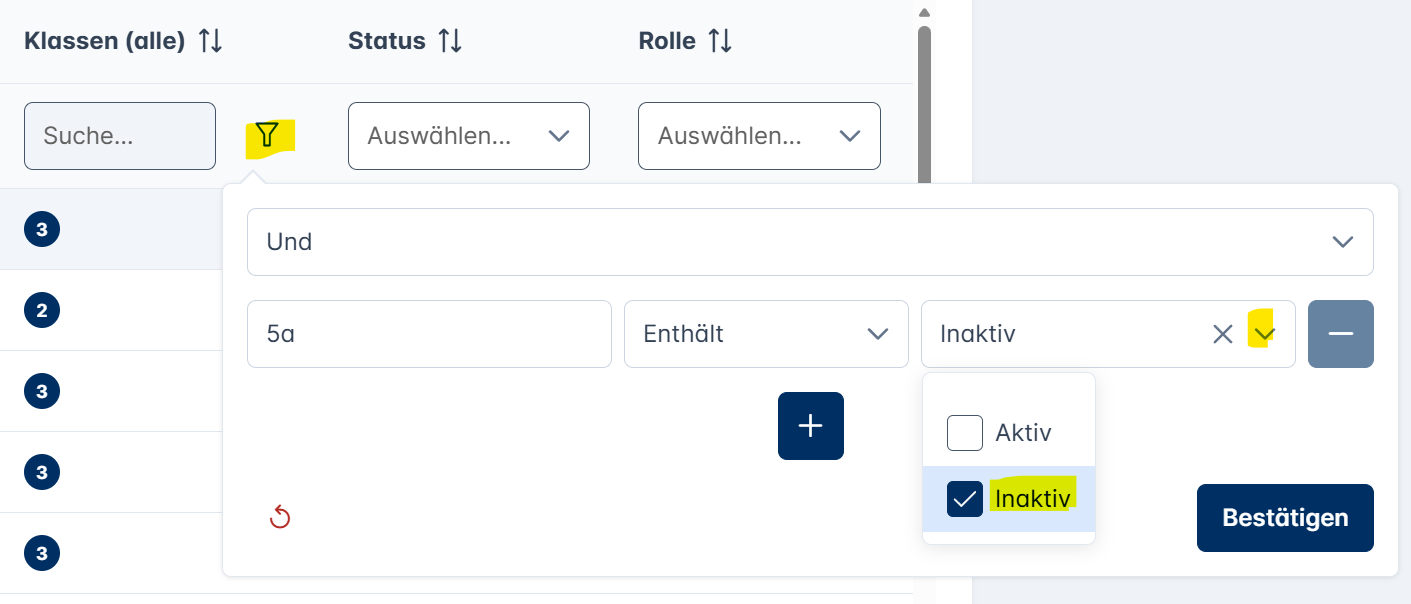The image size is (1411, 604).
Task: Click the Suche... search field
Action: click(x=120, y=136)
